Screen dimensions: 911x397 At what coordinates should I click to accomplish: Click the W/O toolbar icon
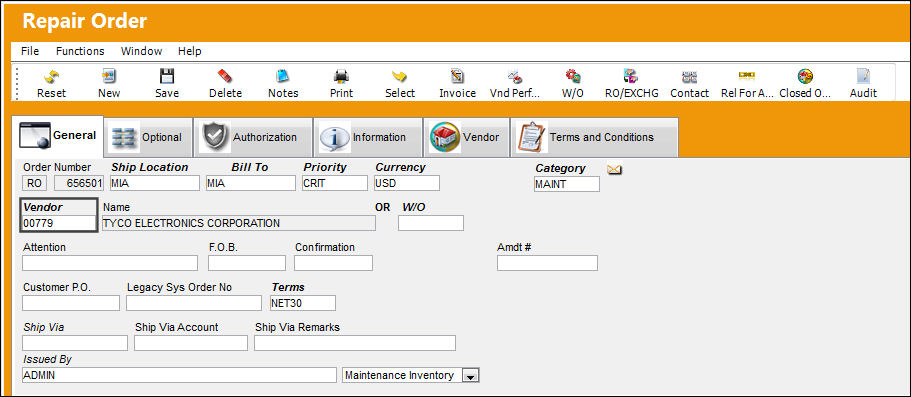[x=573, y=84]
